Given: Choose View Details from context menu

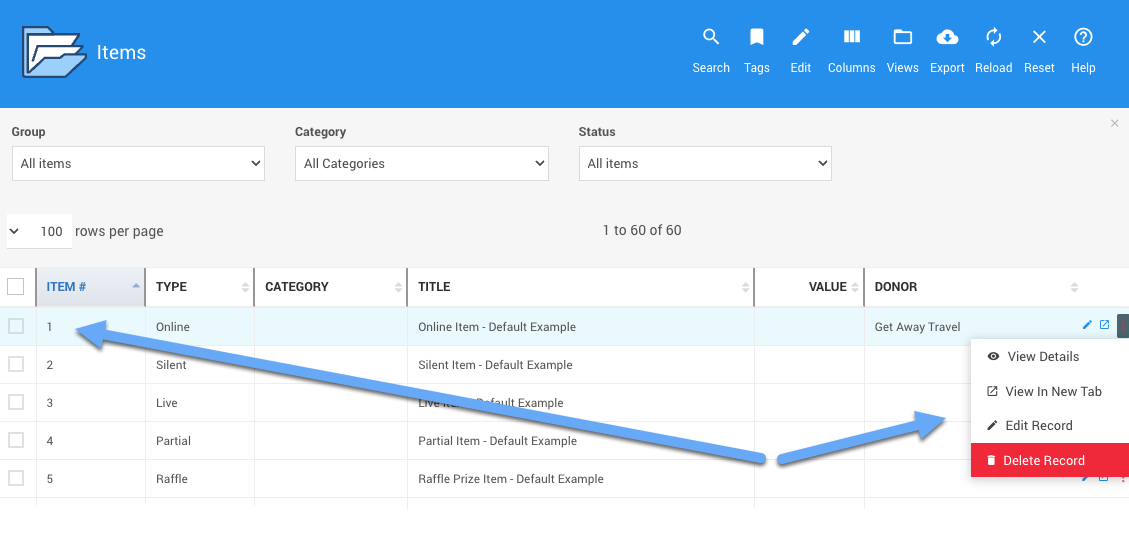Looking at the screenshot, I should 1043,357.
